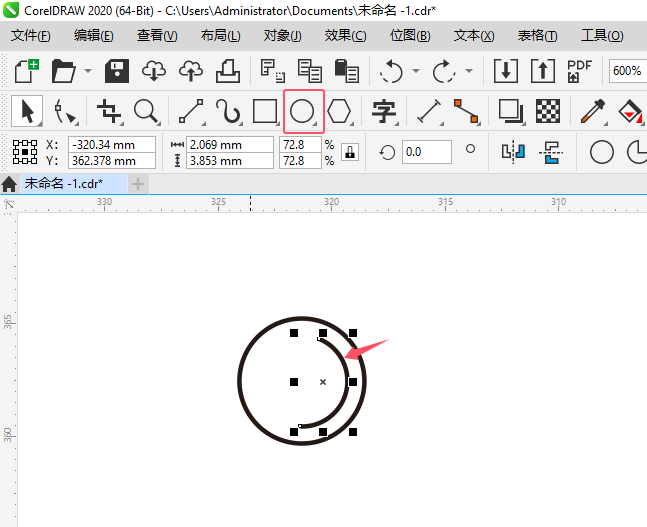647x527 pixels.
Task: Select the Rectangle tool
Action: [x=265, y=111]
